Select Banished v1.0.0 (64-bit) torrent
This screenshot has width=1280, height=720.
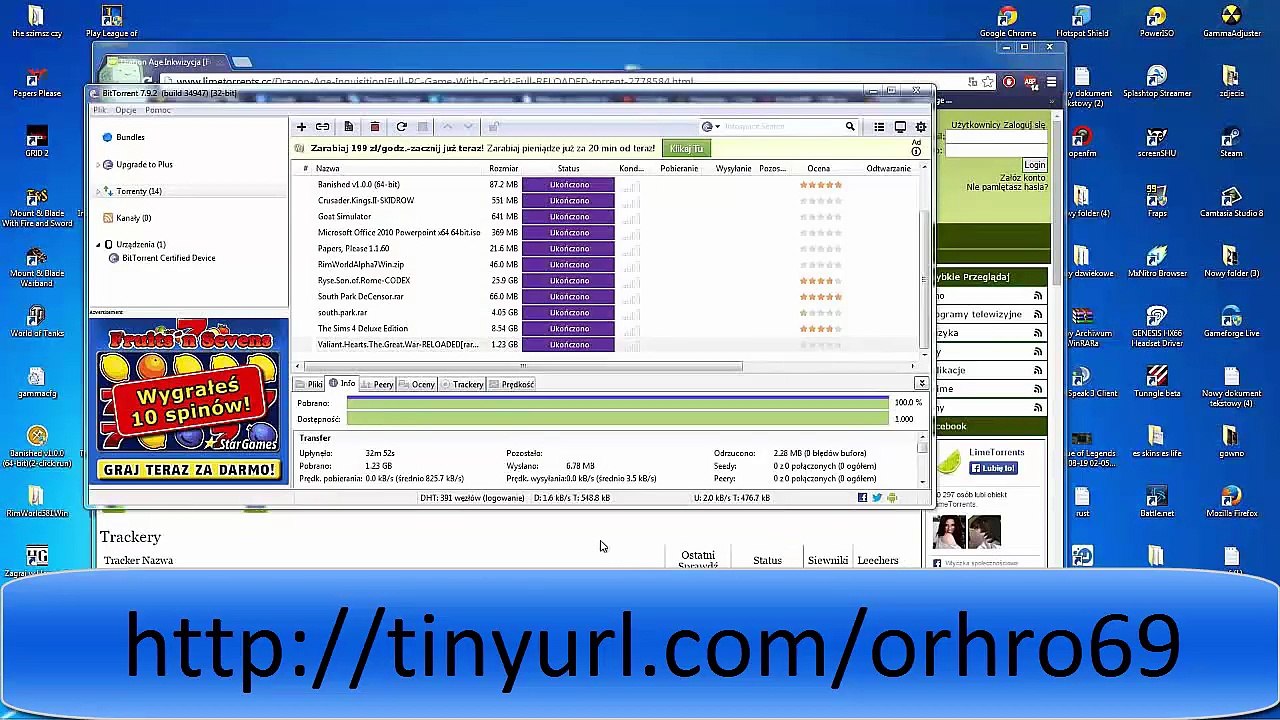[358, 185]
